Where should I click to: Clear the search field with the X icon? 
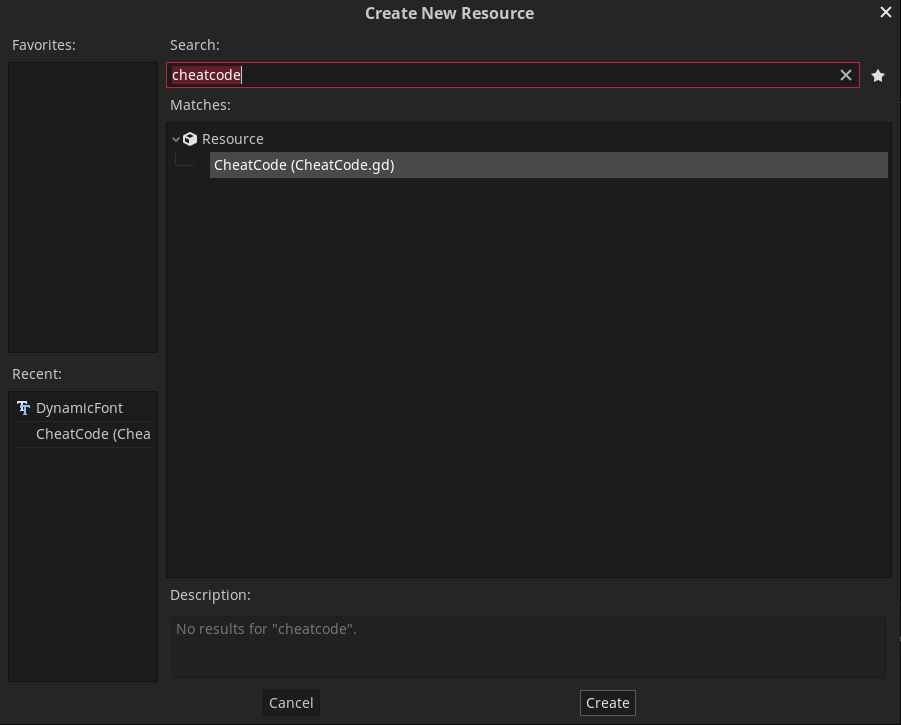point(845,75)
